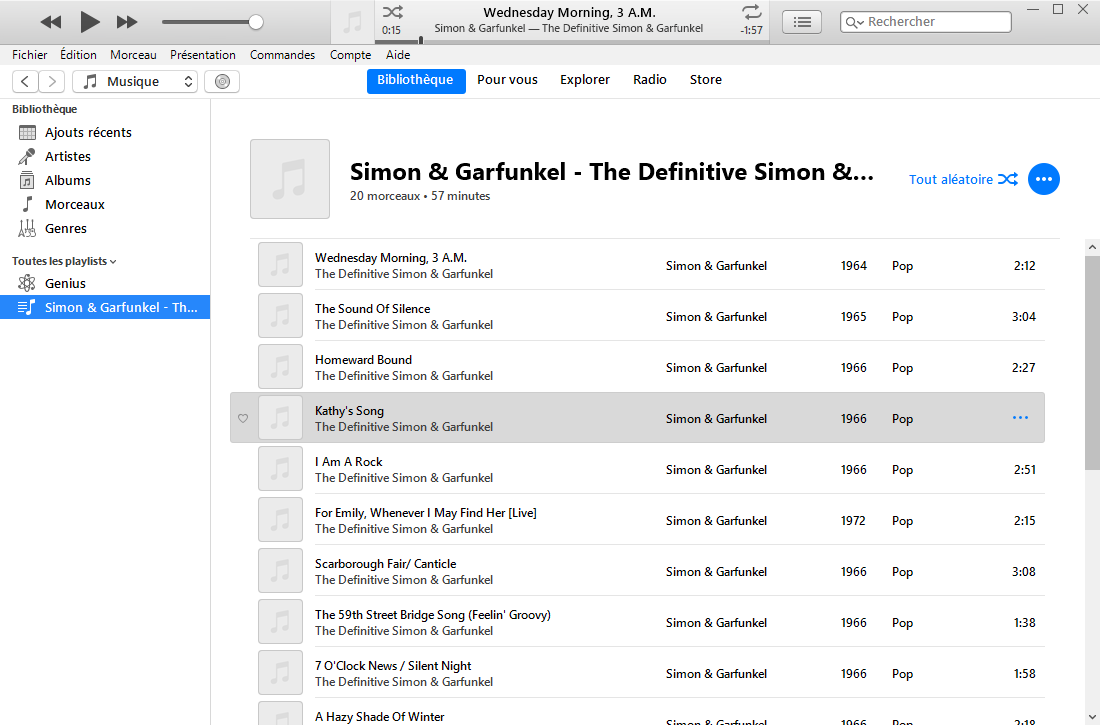Click the magnifier dropdown in search box
This screenshot has width=1100, height=725.
854,22
